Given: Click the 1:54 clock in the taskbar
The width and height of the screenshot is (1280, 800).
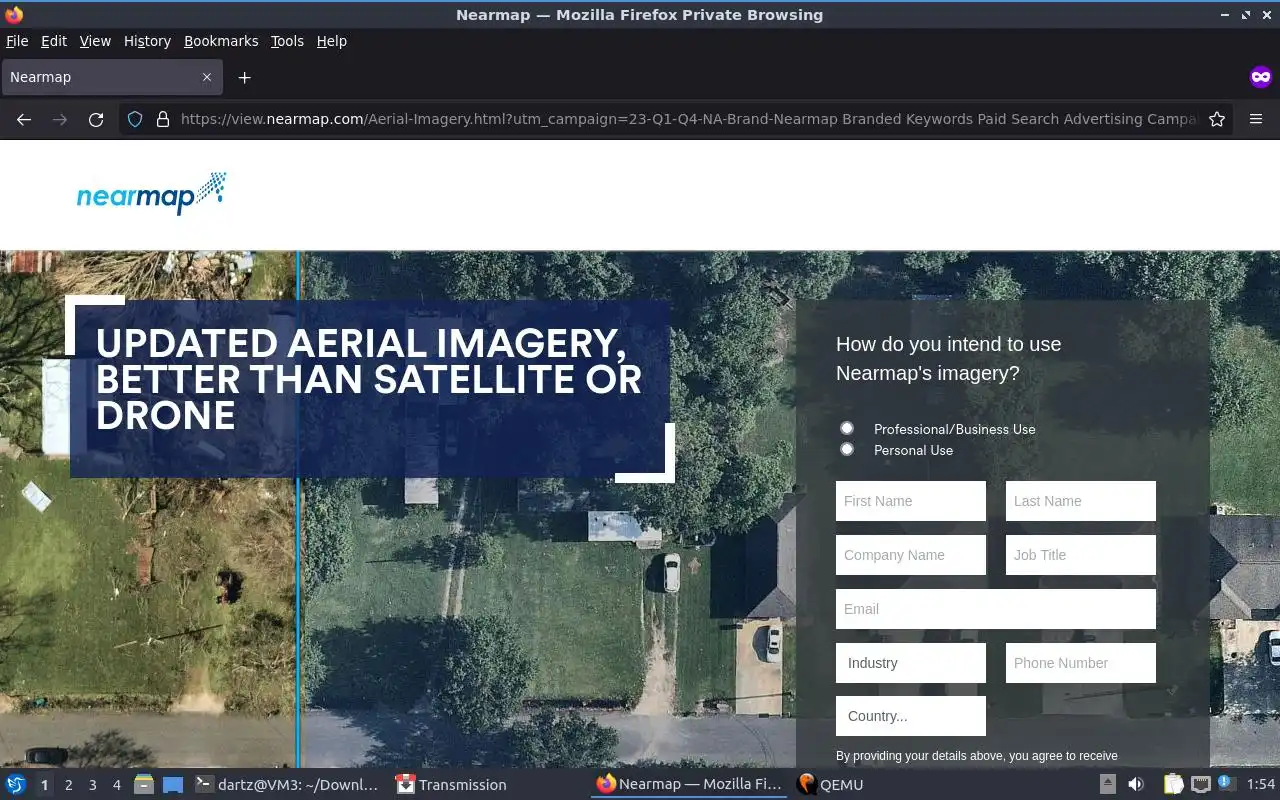Looking at the screenshot, I should tap(1261, 785).
